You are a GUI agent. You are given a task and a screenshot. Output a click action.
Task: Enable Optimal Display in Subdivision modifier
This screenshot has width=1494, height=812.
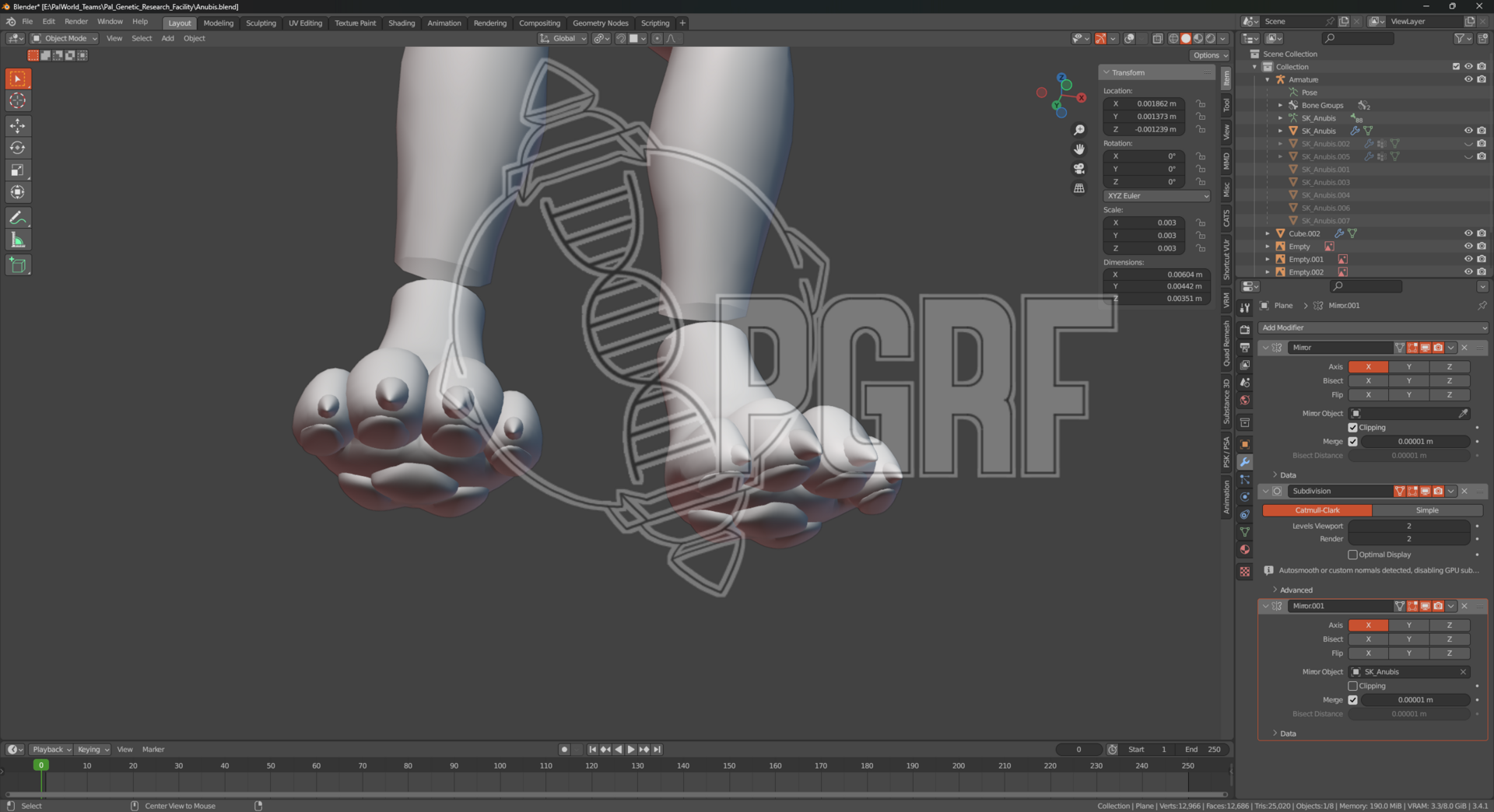pos(1352,555)
